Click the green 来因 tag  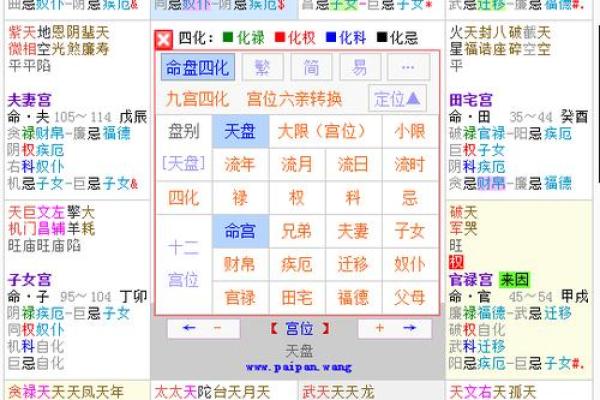pyautogui.click(x=515, y=280)
